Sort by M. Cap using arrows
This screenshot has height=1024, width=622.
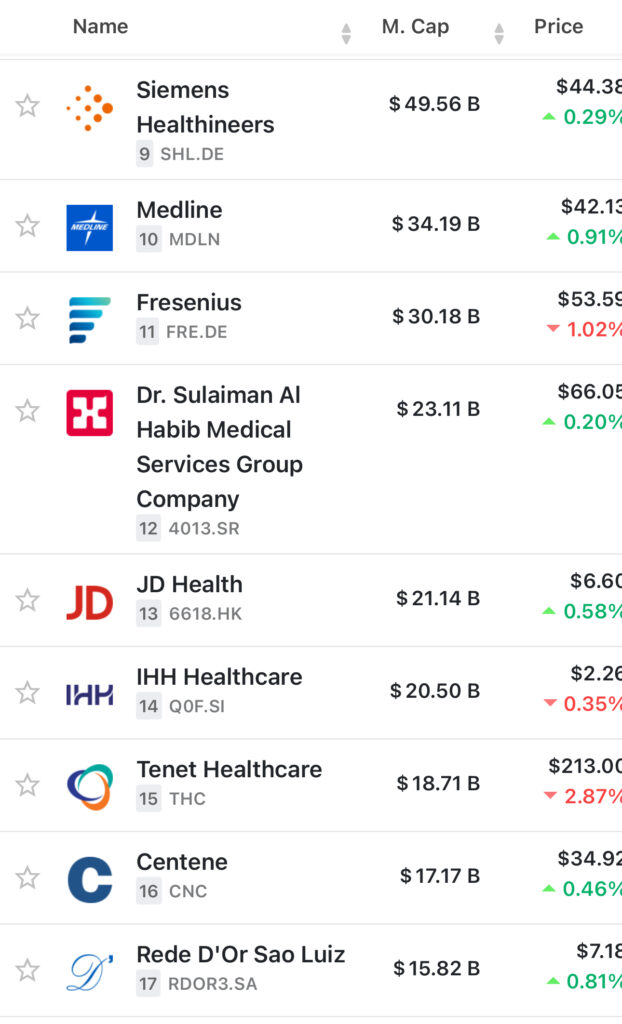(499, 34)
